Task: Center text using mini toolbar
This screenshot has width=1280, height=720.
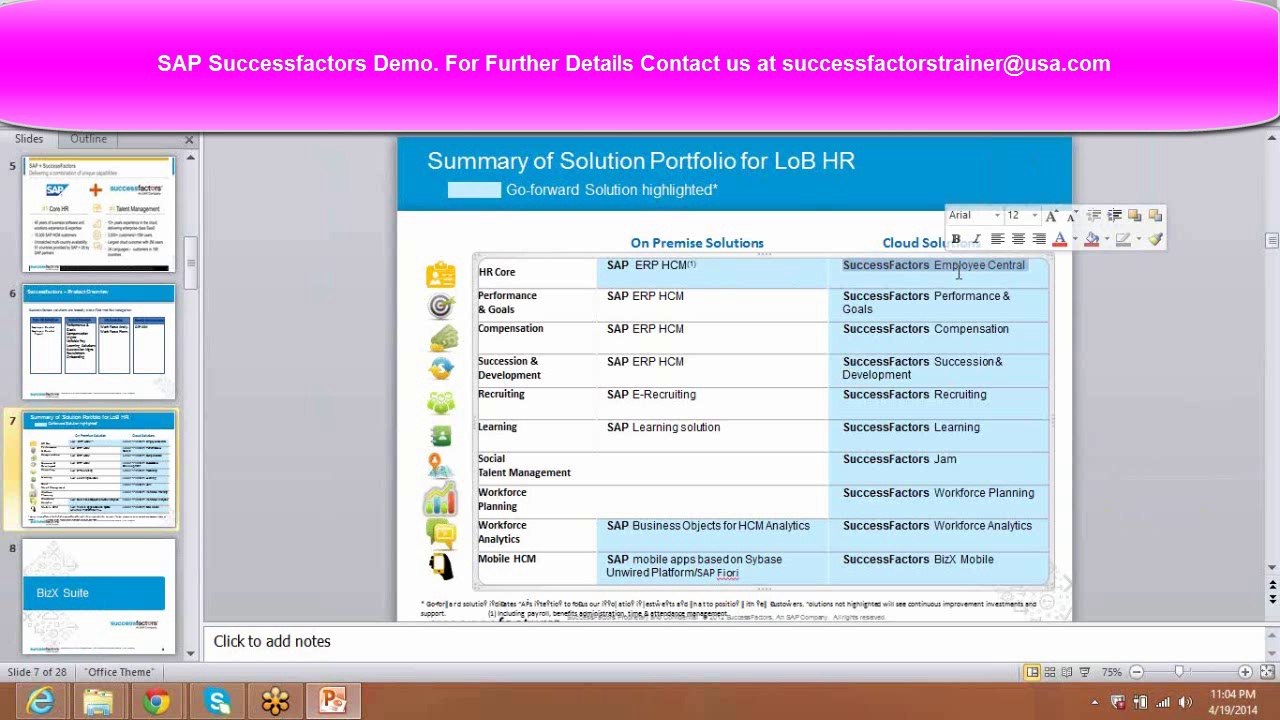Action: pos(1018,239)
